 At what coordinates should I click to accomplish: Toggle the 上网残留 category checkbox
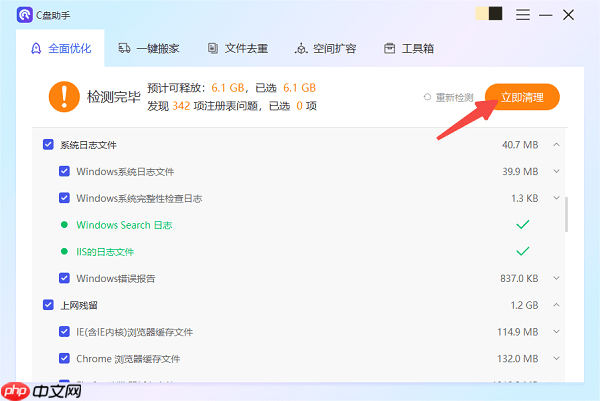click(x=48, y=305)
